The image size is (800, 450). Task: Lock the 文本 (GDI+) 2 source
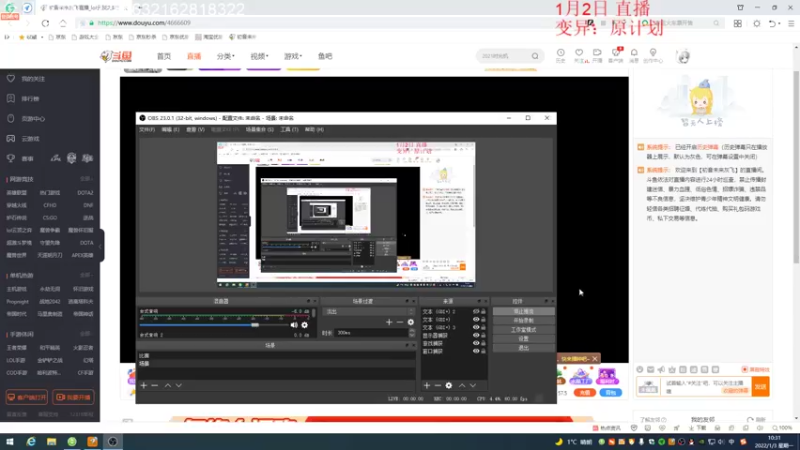pos(484,312)
